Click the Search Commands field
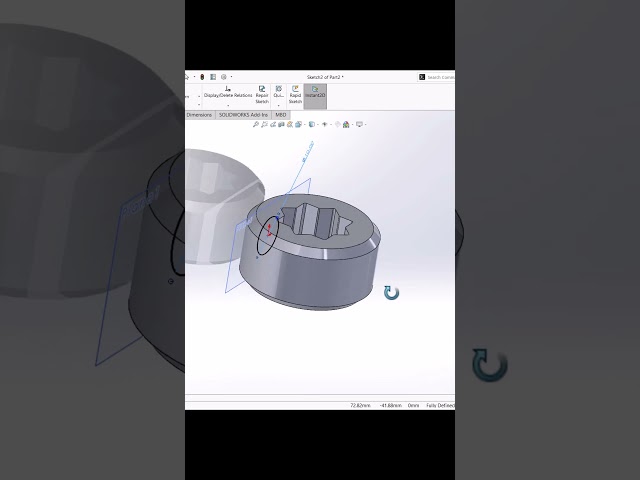This screenshot has width=640, height=480. click(437, 77)
